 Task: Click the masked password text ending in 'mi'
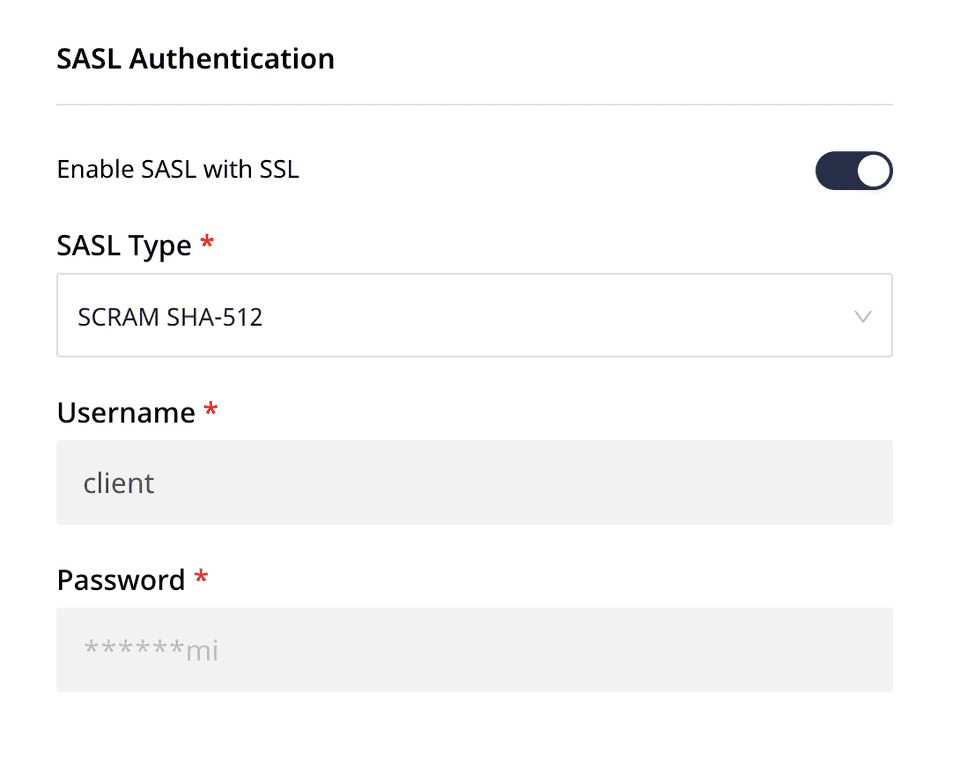(x=151, y=651)
